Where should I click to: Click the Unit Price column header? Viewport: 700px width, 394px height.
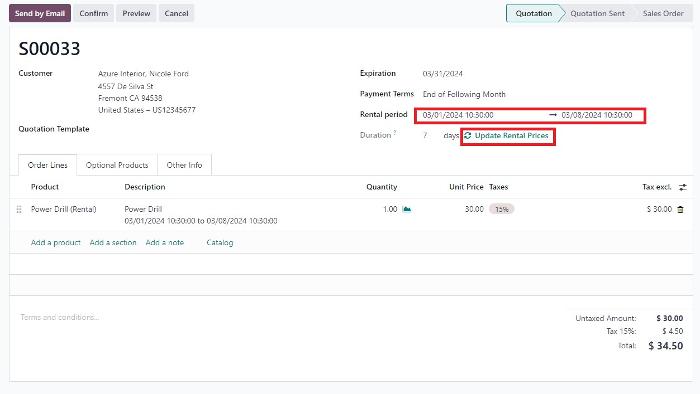click(466, 187)
